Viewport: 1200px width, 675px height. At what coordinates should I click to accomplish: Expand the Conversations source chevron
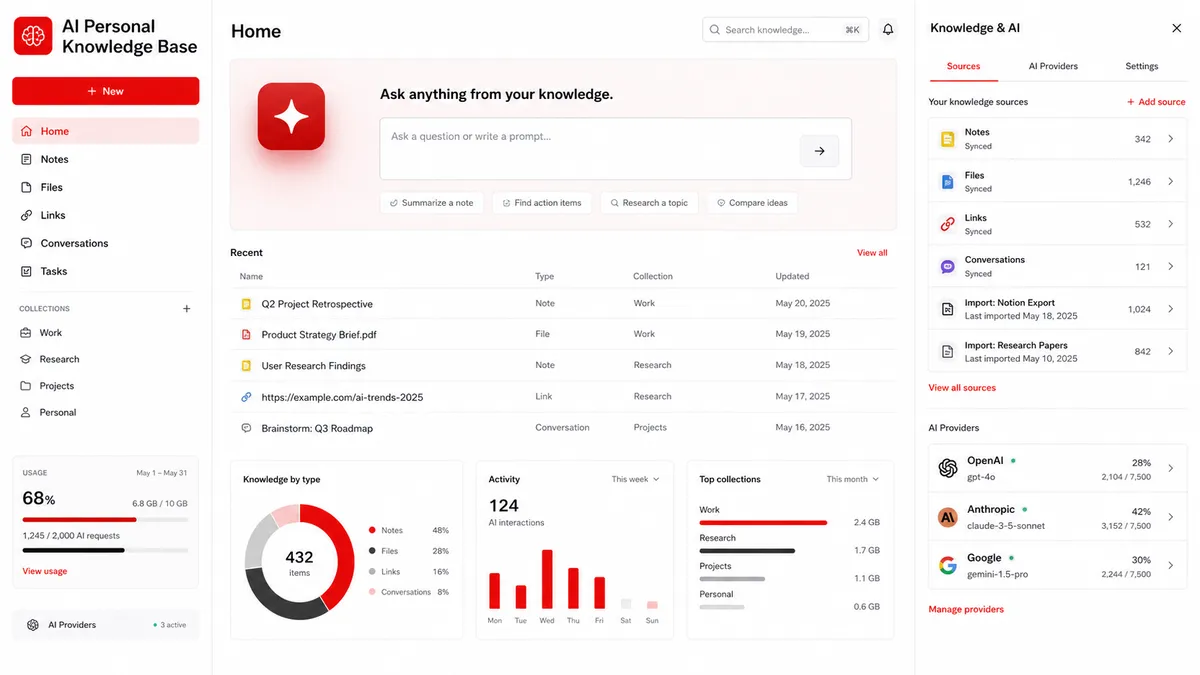coord(1171,267)
